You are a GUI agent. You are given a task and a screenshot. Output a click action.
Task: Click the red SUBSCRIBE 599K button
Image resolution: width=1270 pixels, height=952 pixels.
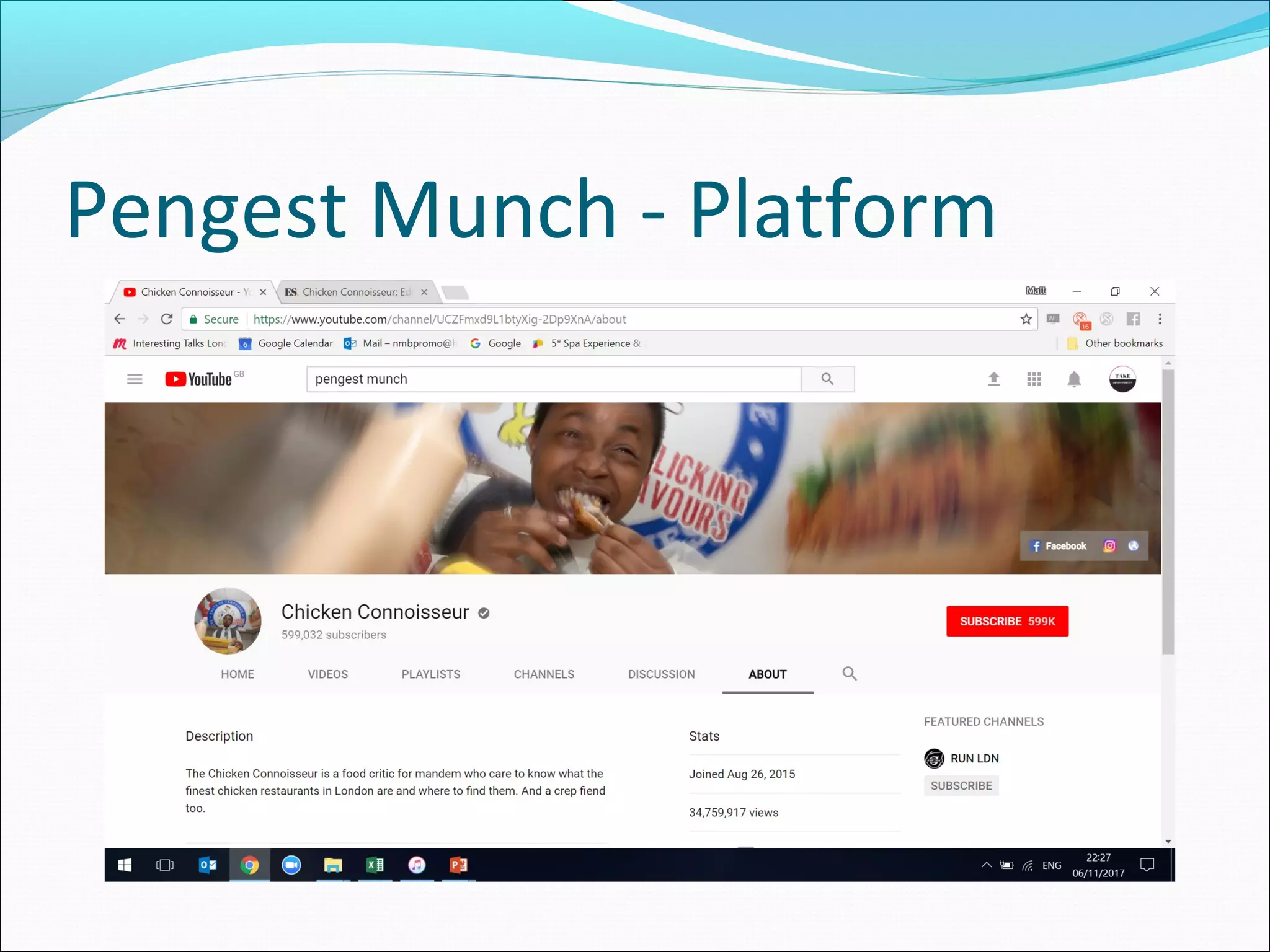coord(1007,621)
